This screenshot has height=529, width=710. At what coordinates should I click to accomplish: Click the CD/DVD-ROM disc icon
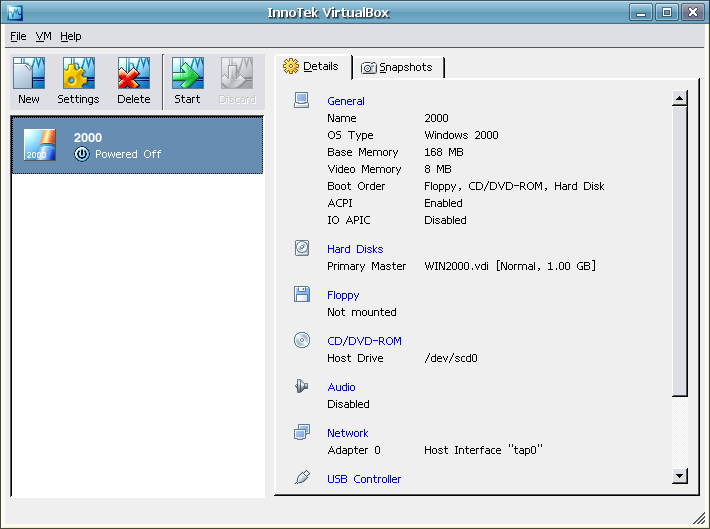302,340
